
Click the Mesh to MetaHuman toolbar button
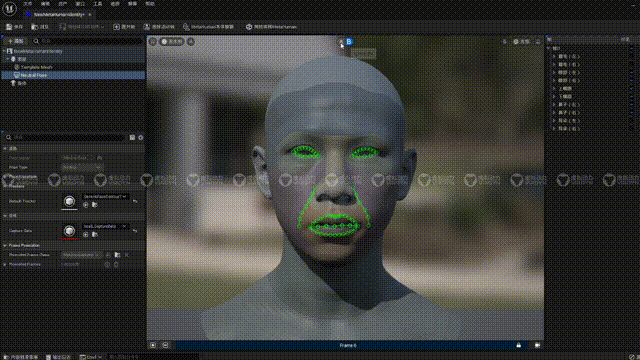(271, 27)
